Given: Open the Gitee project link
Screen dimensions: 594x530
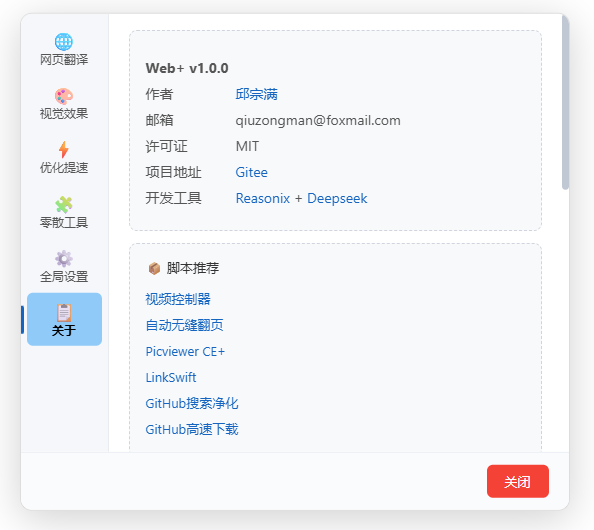Looking at the screenshot, I should 252,172.
